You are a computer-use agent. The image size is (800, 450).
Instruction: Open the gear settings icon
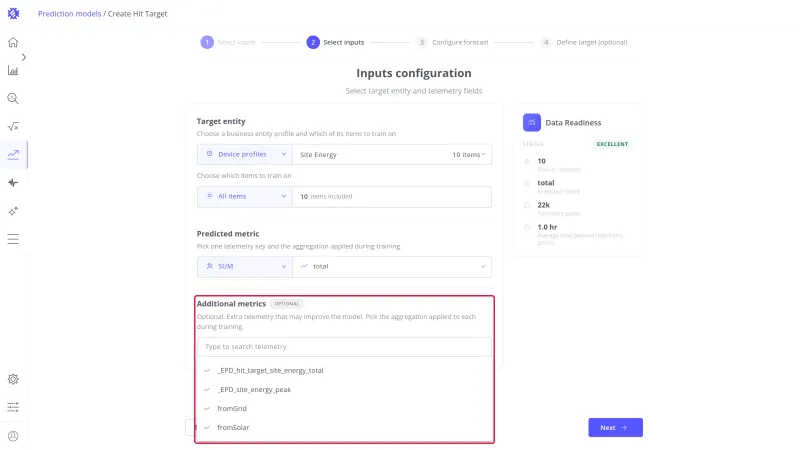point(13,379)
